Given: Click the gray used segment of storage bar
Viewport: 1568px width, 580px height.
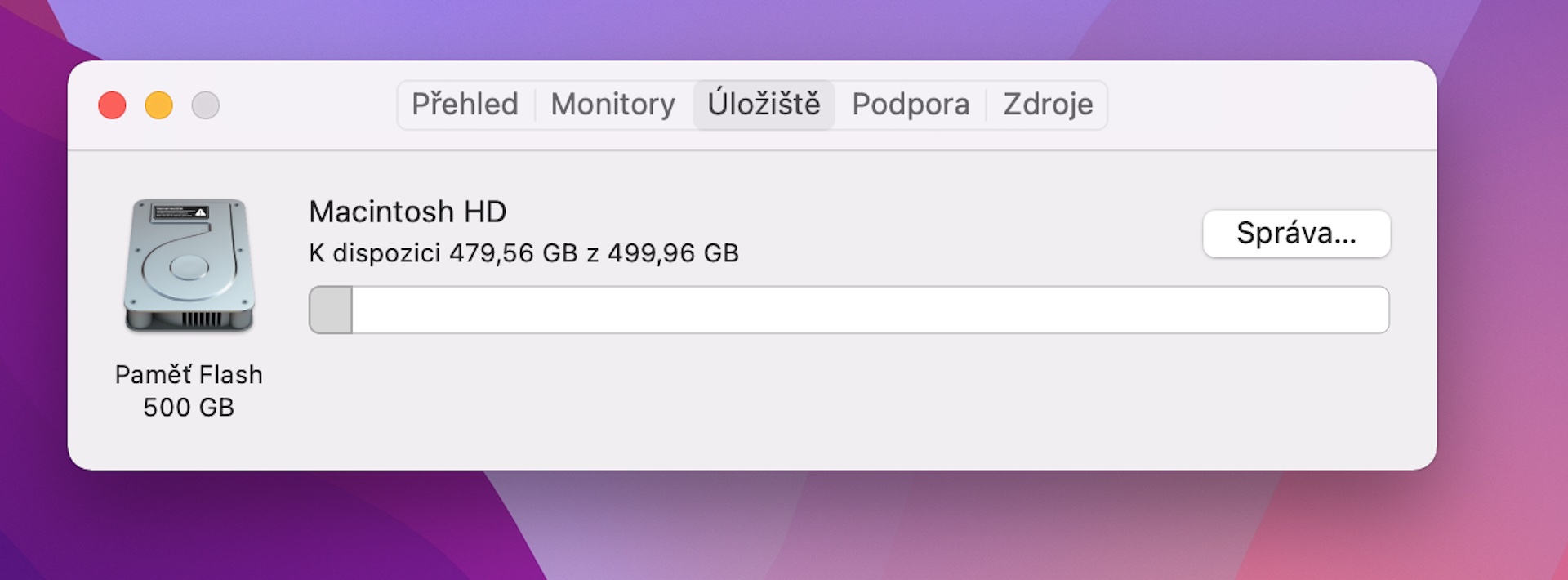Looking at the screenshot, I should (x=331, y=310).
